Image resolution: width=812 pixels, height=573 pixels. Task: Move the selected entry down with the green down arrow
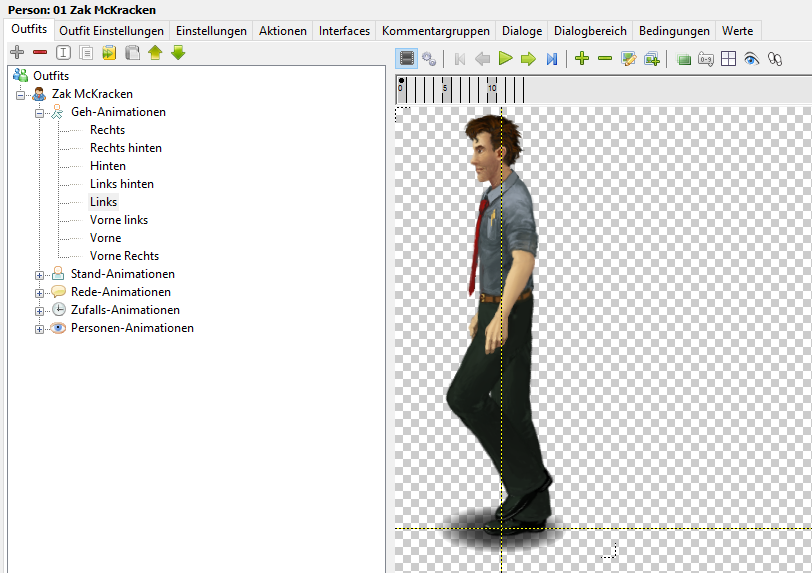click(x=178, y=52)
